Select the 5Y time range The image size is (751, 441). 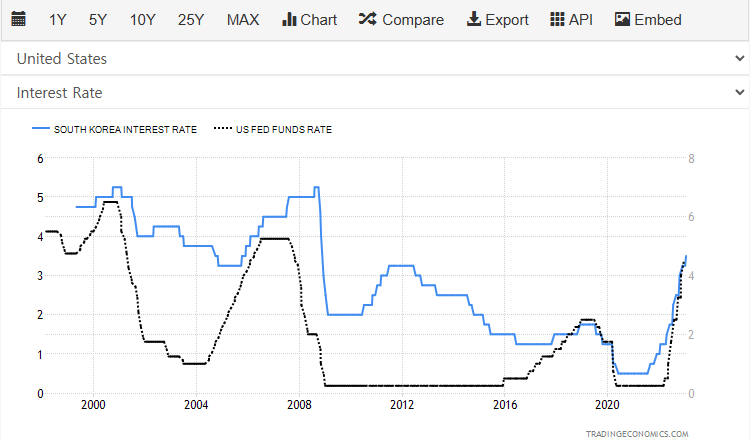pos(98,20)
